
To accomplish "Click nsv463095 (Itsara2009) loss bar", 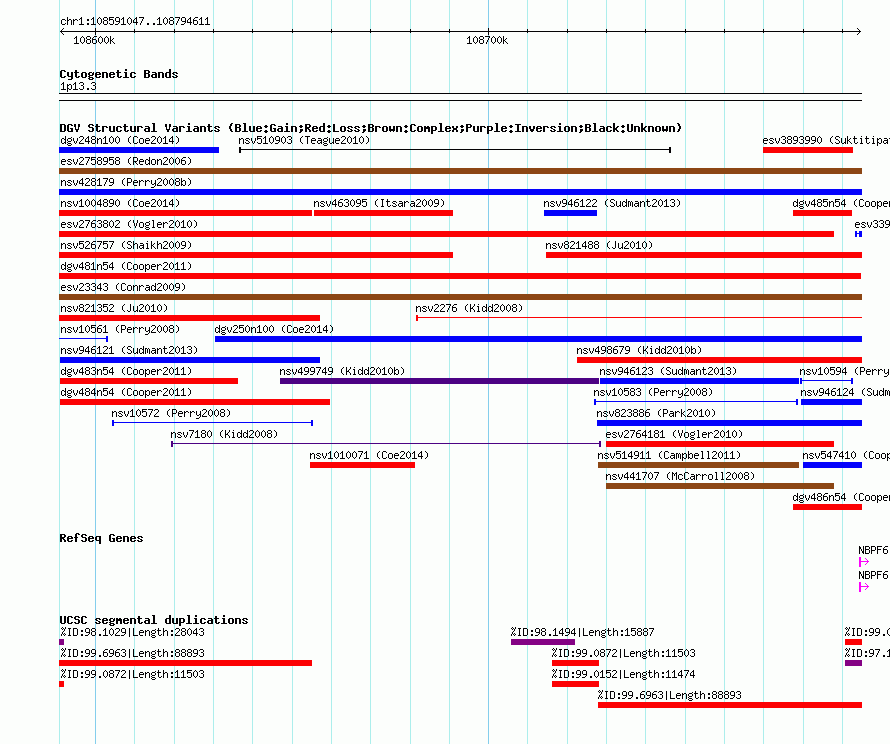I will click(x=383, y=213).
